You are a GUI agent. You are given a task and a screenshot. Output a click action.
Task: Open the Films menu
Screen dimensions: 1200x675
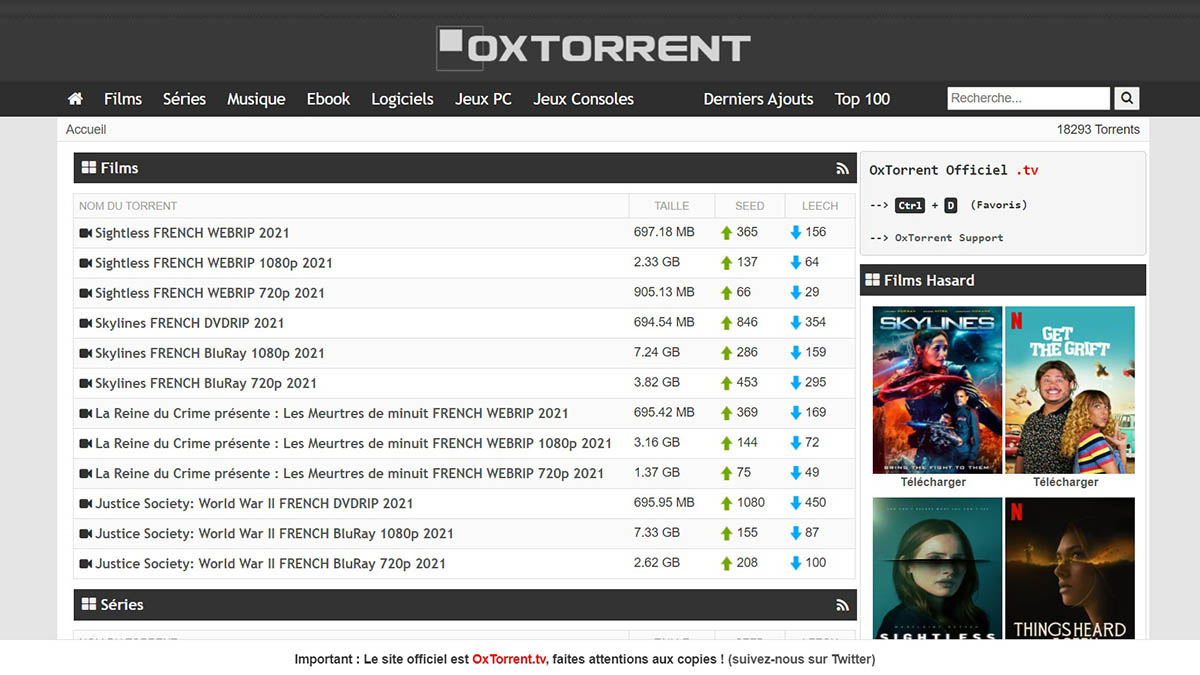[x=123, y=99]
